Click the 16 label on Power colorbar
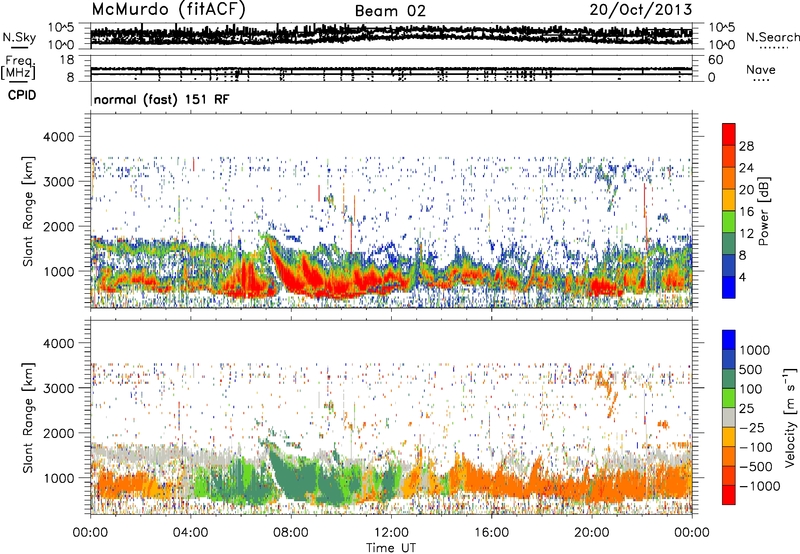 [x=746, y=212]
